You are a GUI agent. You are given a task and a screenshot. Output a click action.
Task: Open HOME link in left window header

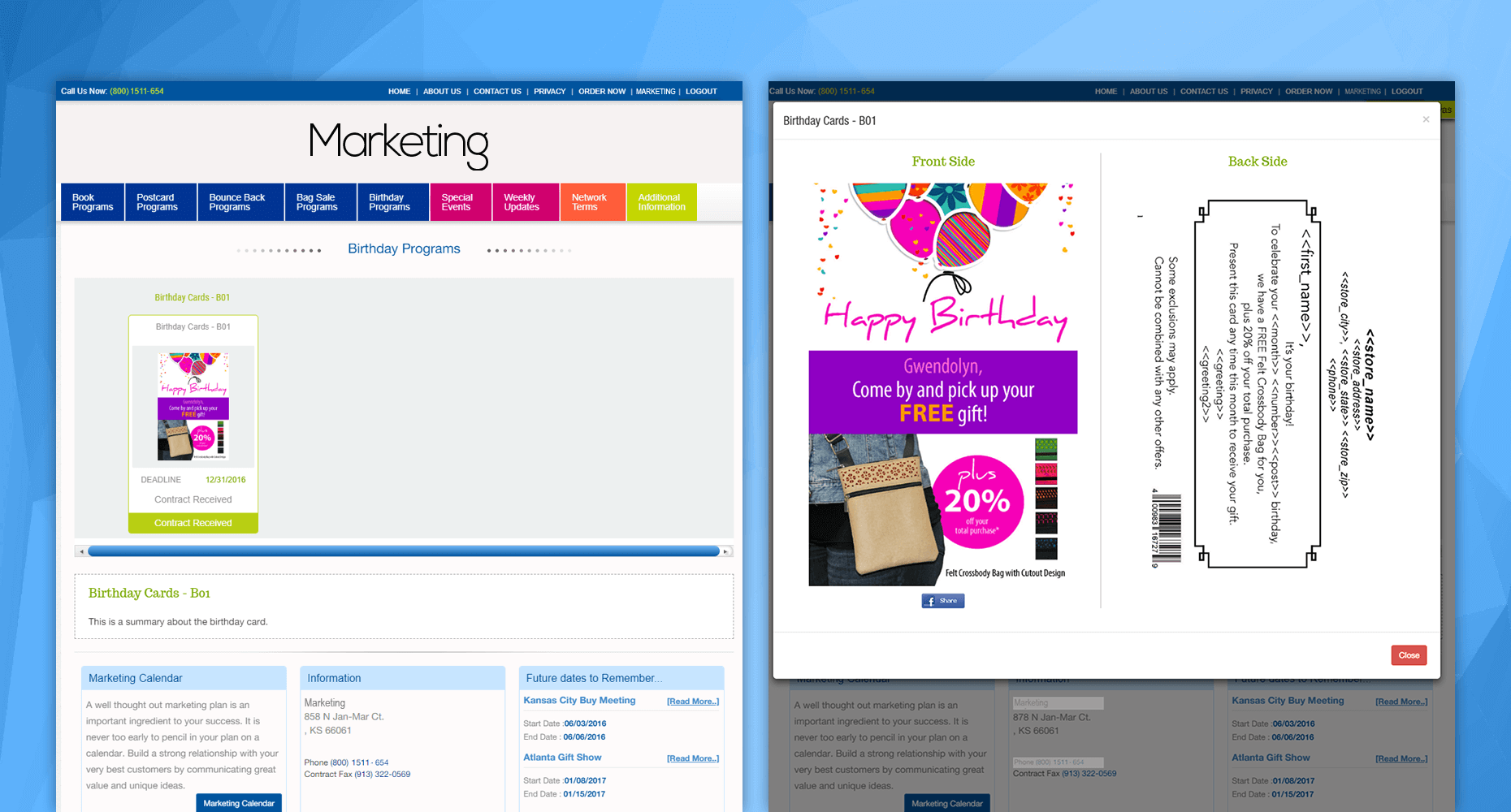point(399,92)
